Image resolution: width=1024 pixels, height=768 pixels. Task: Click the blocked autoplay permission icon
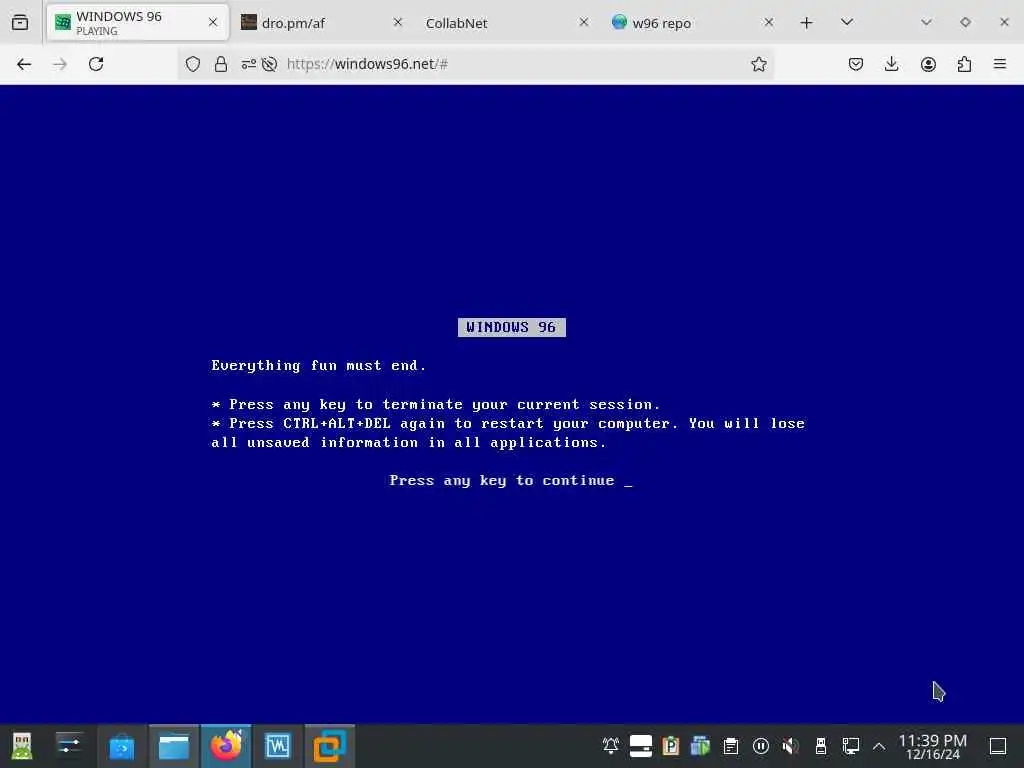[269, 64]
